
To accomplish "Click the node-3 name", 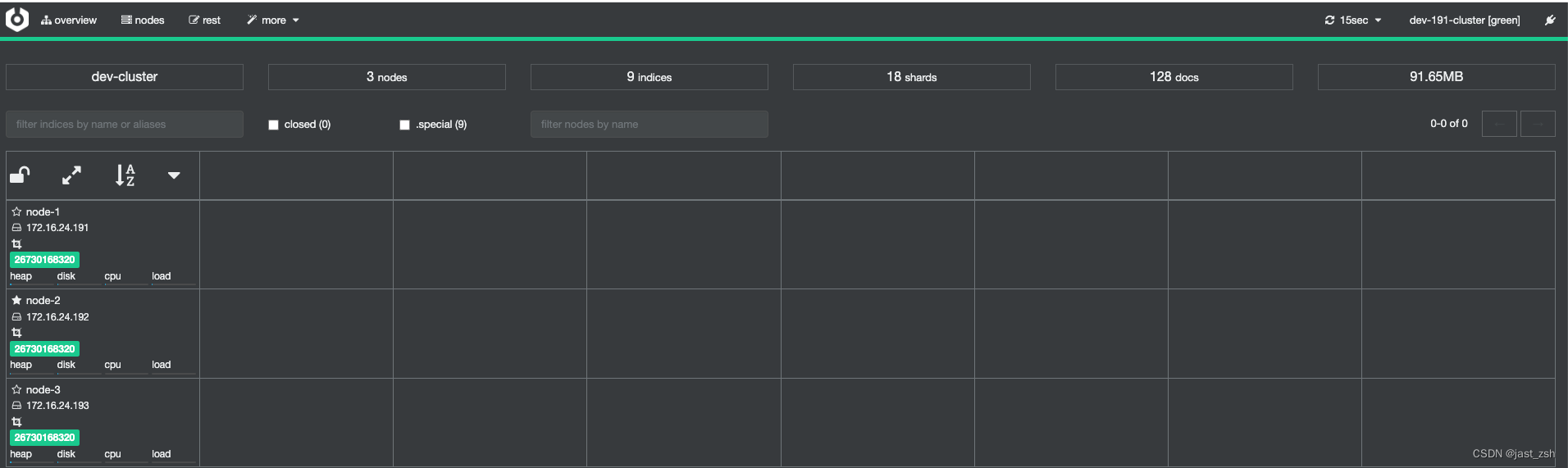I will click(43, 389).
